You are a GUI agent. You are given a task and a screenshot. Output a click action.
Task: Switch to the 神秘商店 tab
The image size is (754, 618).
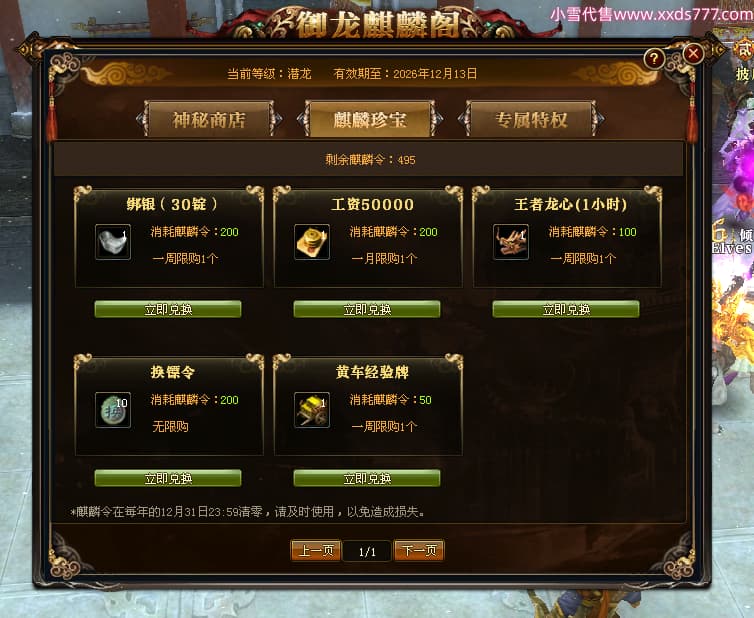pyautogui.click(x=209, y=119)
